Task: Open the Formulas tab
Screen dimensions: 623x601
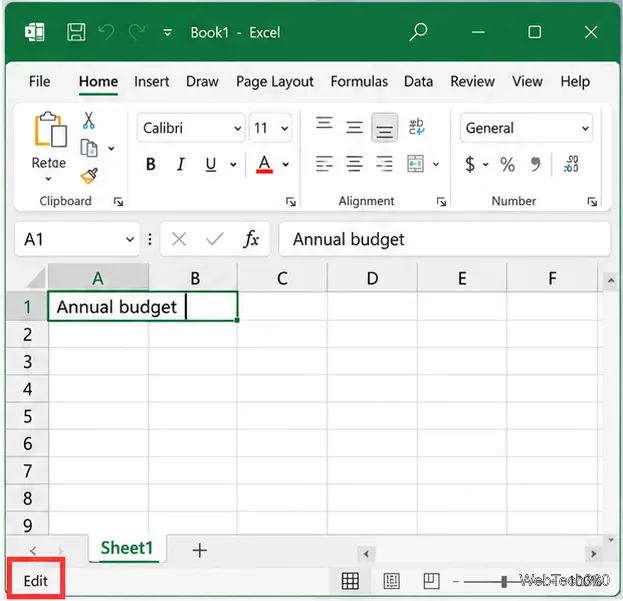Action: pos(359,81)
